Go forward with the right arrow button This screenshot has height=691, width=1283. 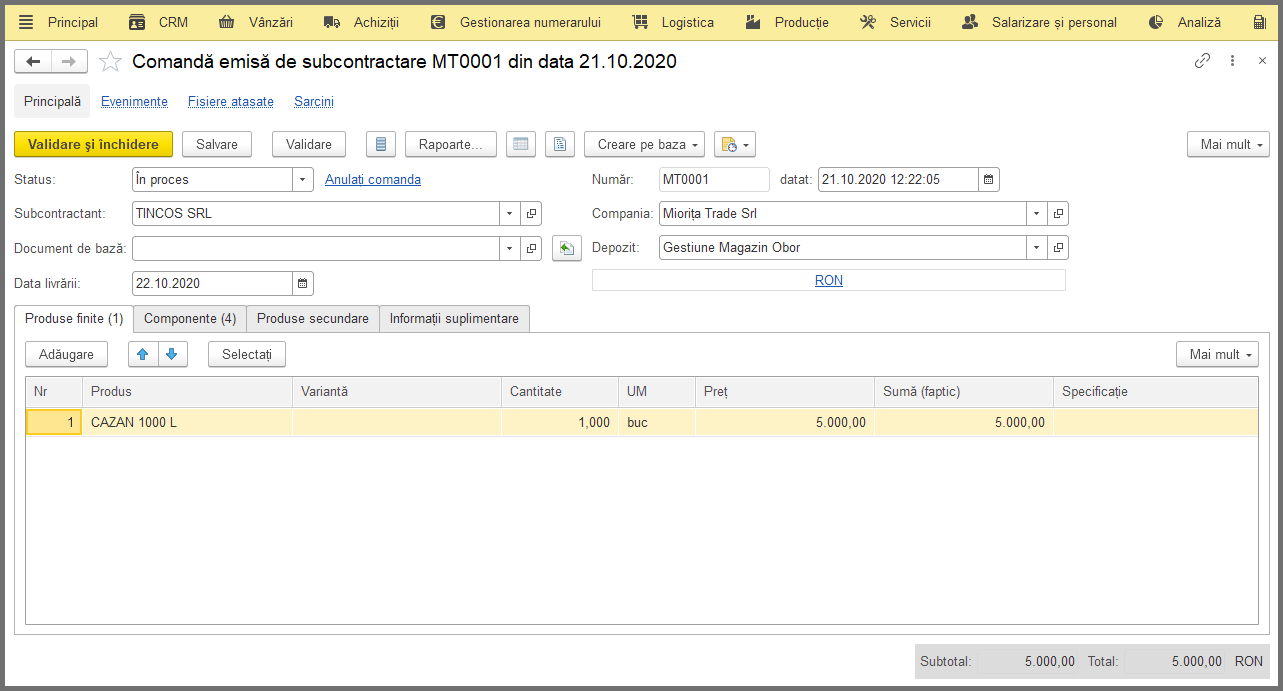(69, 62)
